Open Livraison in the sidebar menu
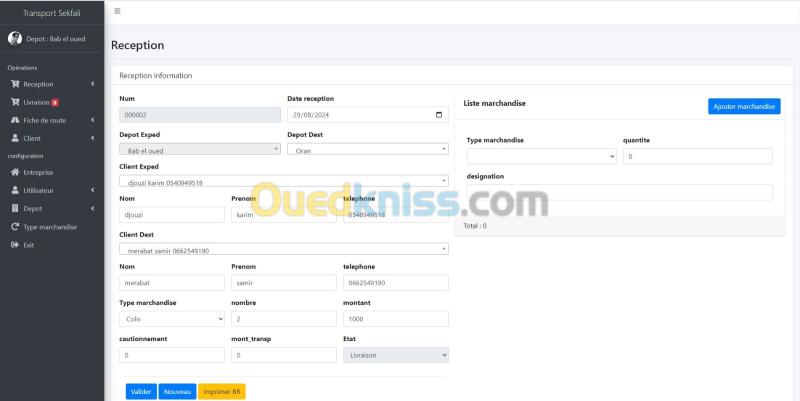 (x=36, y=103)
